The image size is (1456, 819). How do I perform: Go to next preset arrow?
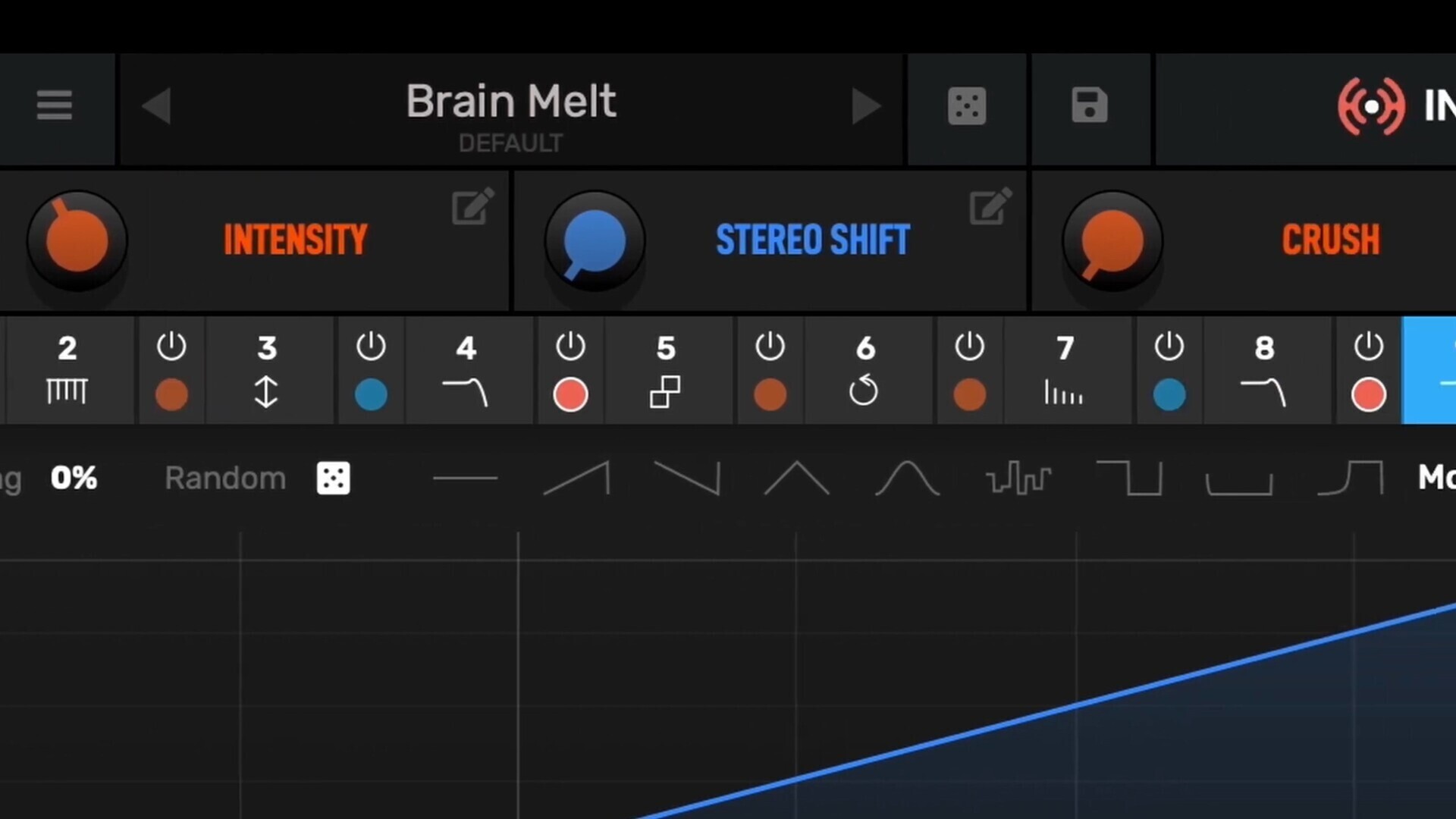[865, 105]
